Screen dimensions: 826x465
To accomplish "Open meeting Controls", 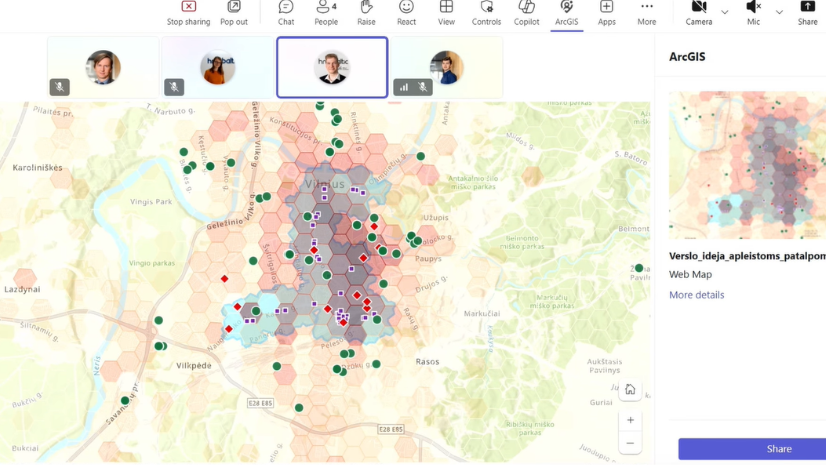I will tap(486, 13).
